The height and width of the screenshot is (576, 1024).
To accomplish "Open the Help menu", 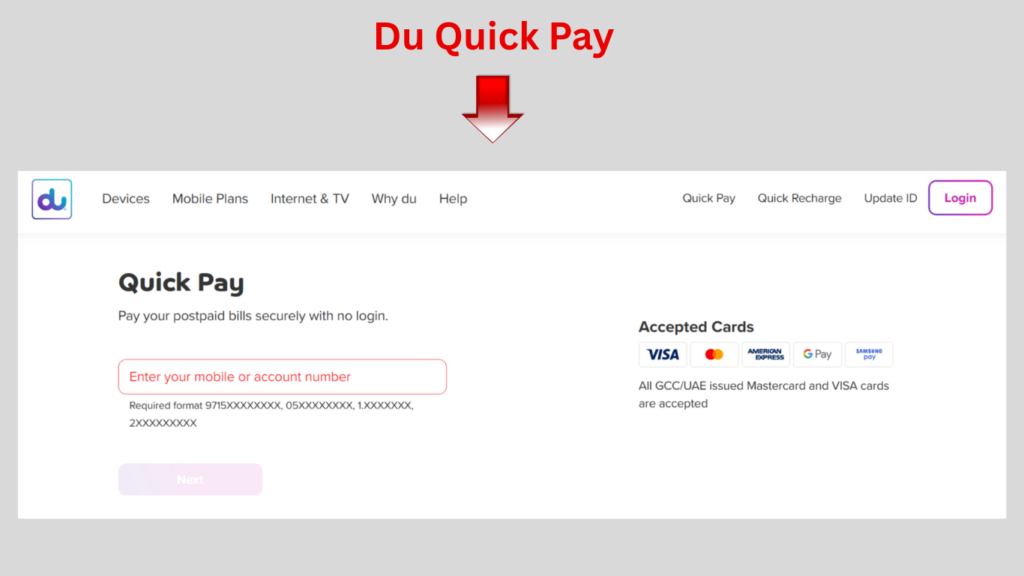I will 453,199.
